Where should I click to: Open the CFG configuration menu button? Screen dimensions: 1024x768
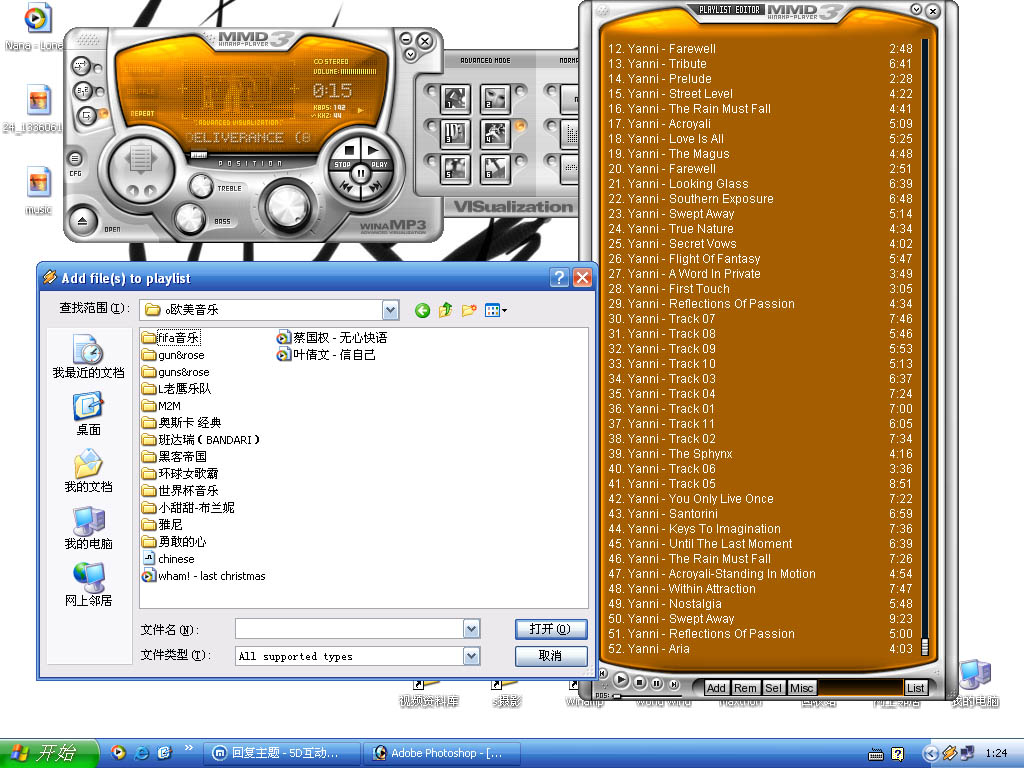tap(75, 159)
